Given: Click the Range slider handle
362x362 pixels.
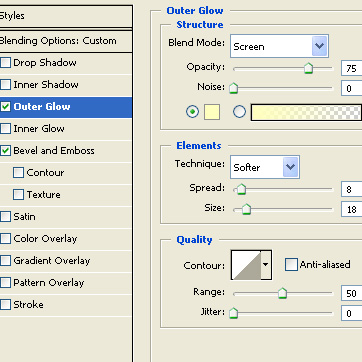Looking at the screenshot, I should point(282,293).
